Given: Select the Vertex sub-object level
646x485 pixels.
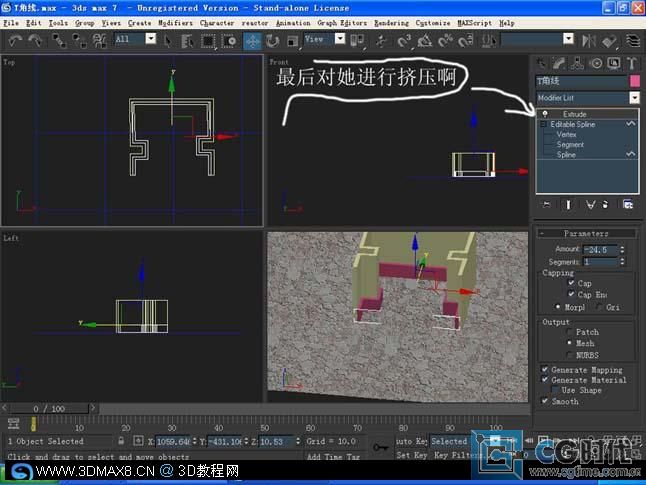Looking at the screenshot, I should (x=566, y=134).
